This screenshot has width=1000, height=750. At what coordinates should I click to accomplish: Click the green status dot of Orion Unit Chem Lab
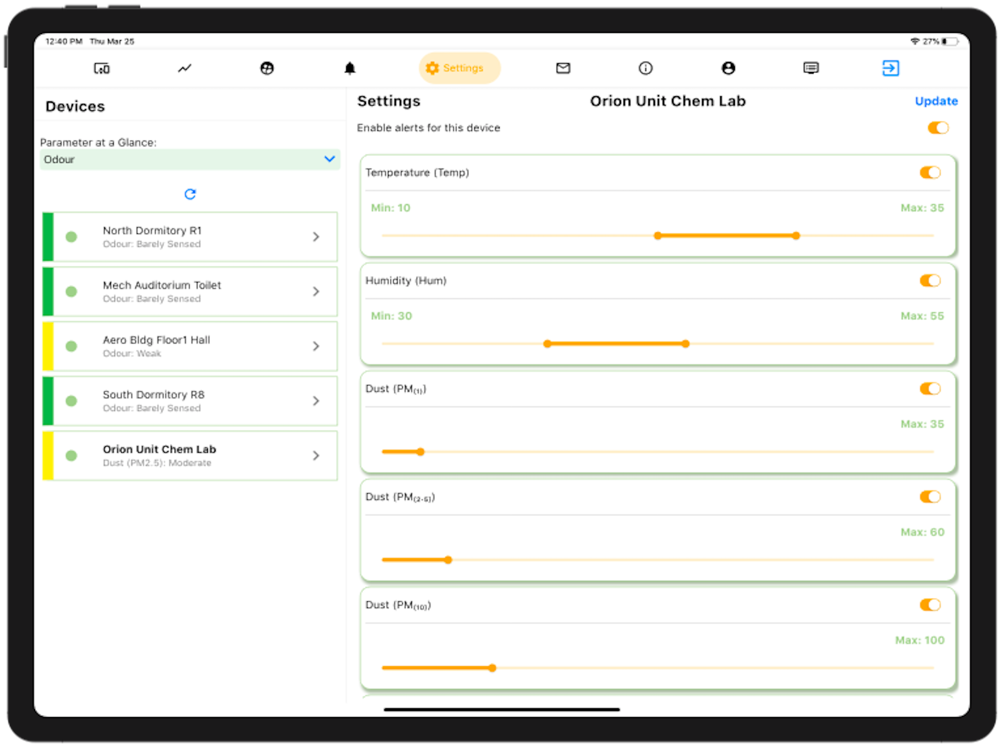[71, 456]
